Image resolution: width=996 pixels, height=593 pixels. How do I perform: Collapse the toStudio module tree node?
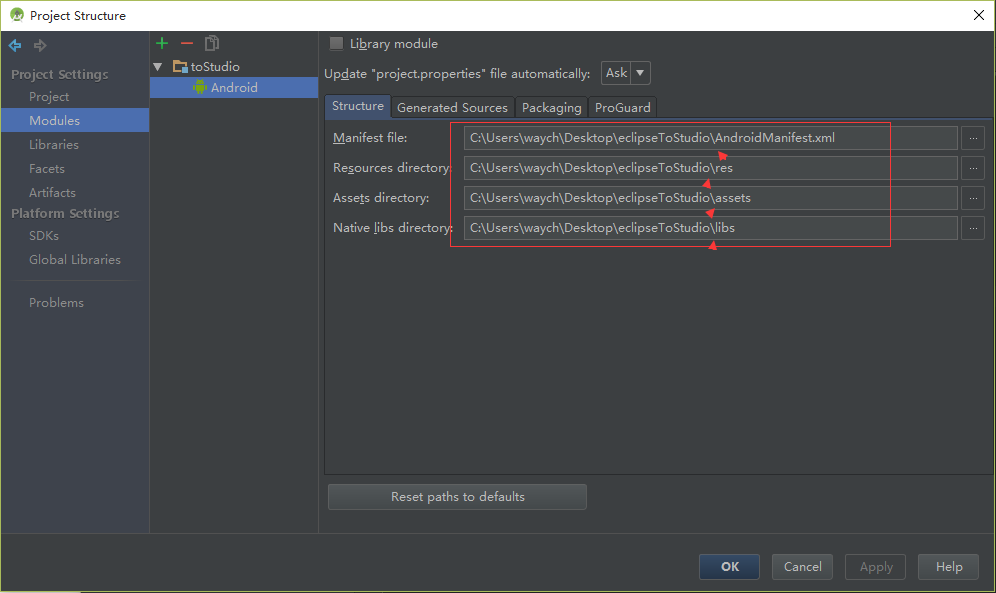pyautogui.click(x=158, y=67)
